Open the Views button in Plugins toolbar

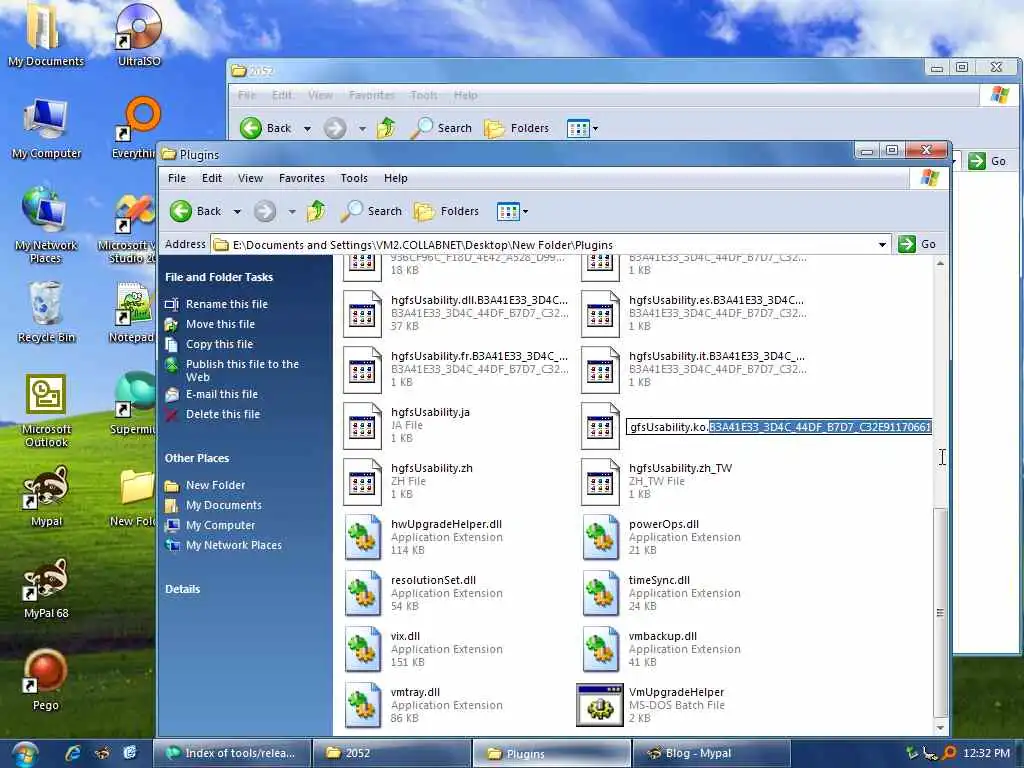[x=507, y=211]
